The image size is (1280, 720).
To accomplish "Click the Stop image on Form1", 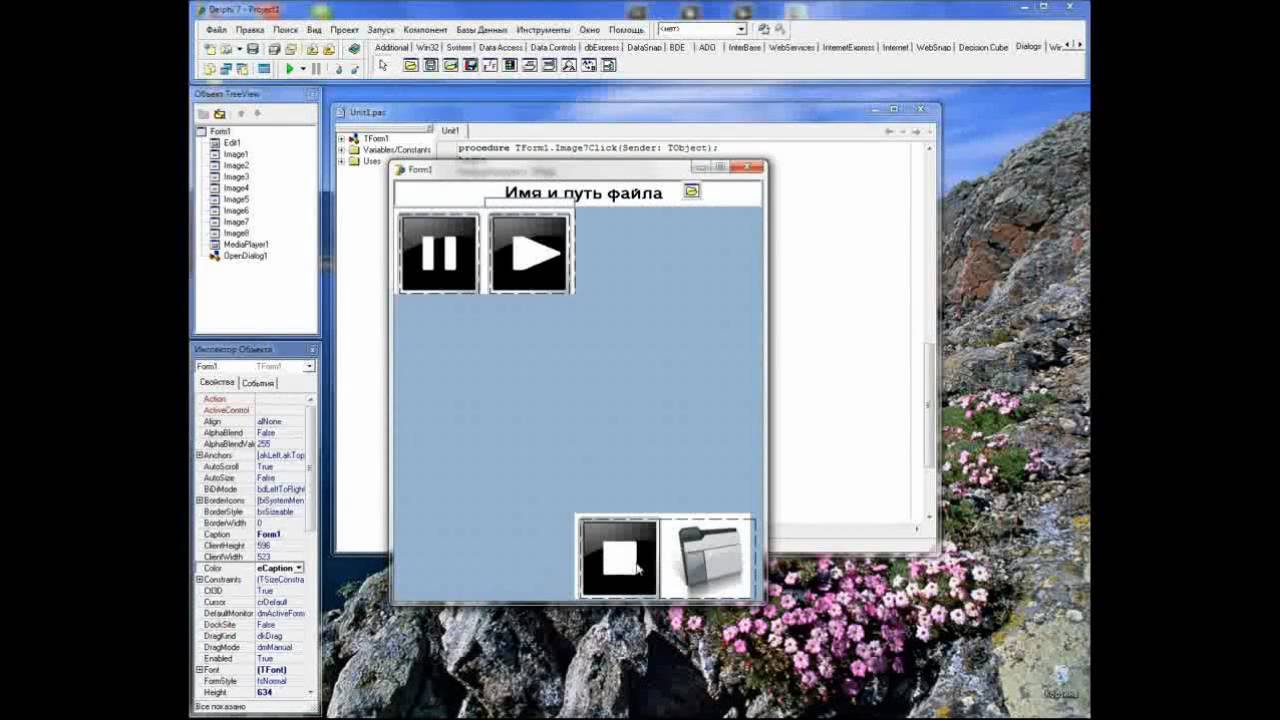I will (x=619, y=558).
